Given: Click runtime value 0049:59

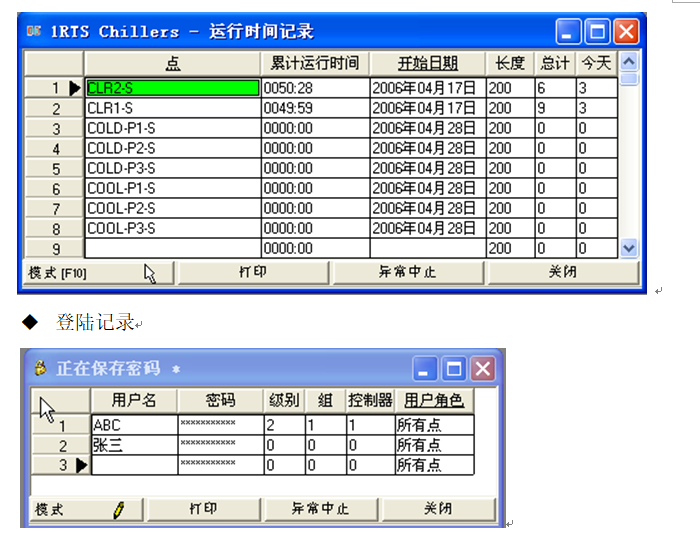Looking at the screenshot, I should tap(315, 108).
